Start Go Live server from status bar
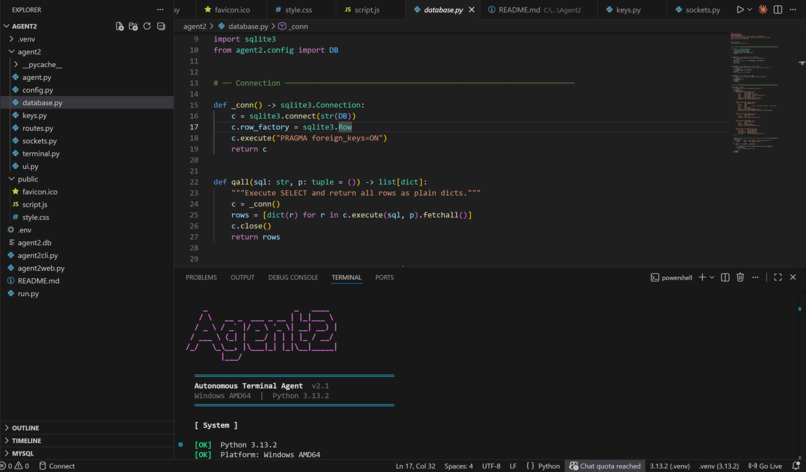The width and height of the screenshot is (806, 472). pos(765,466)
